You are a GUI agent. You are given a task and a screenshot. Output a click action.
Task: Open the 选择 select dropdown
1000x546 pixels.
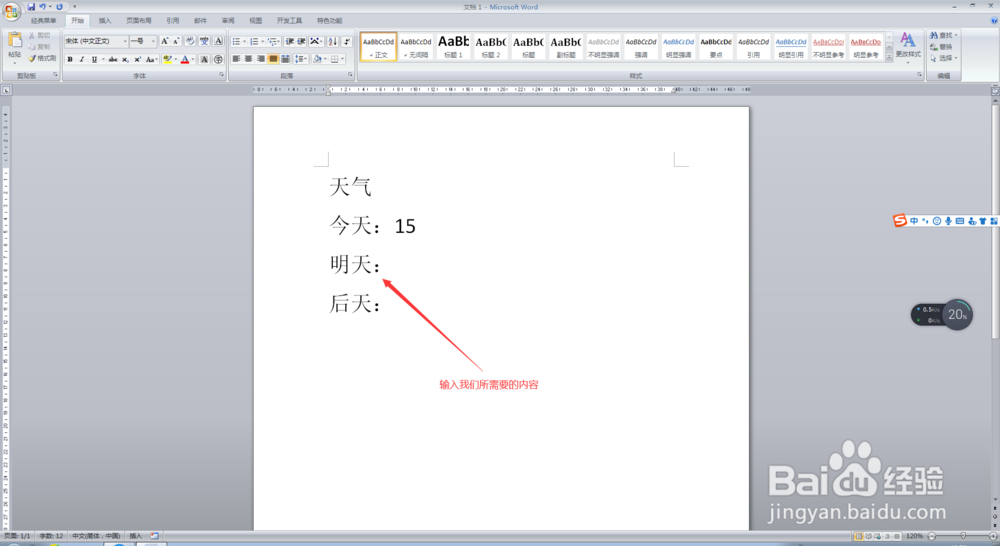tap(943, 58)
